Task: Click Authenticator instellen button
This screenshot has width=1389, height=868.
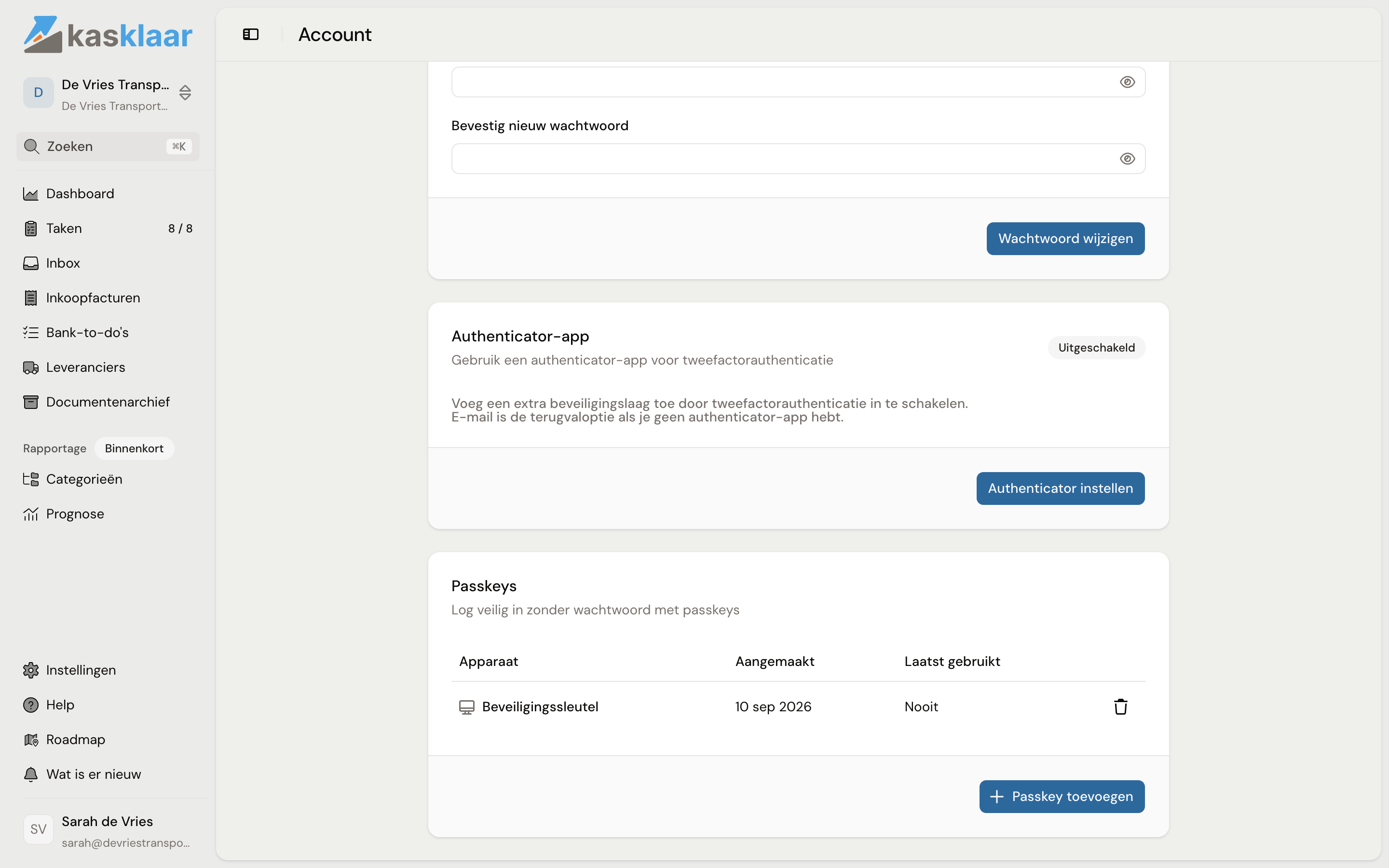Action: tap(1061, 488)
